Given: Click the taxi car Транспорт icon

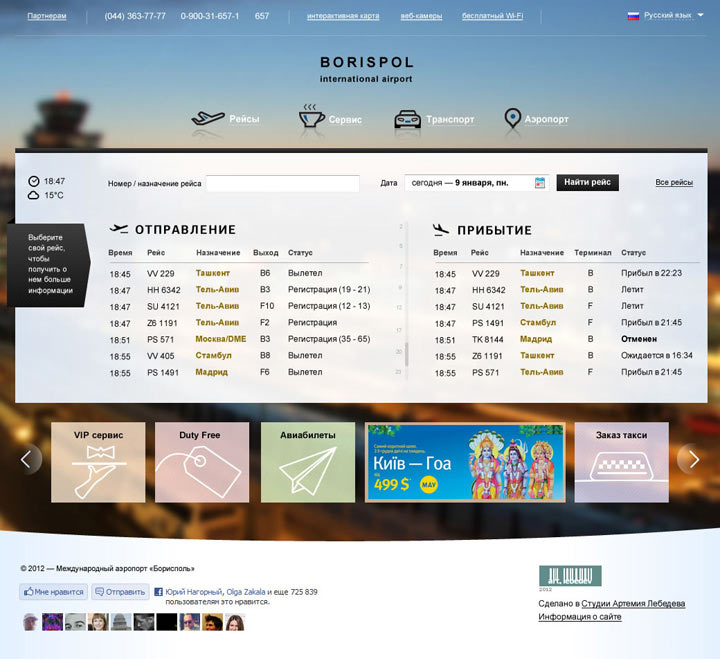Looking at the screenshot, I should tap(406, 119).
